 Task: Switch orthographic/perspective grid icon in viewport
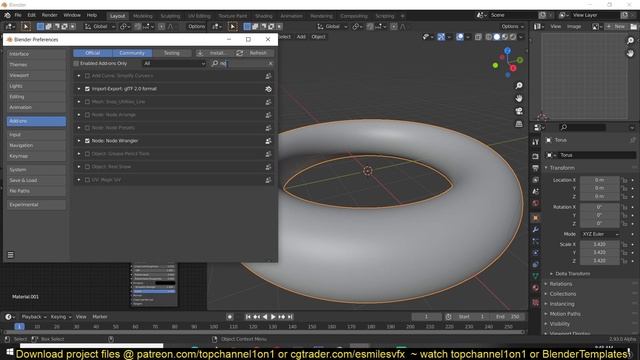(519, 124)
